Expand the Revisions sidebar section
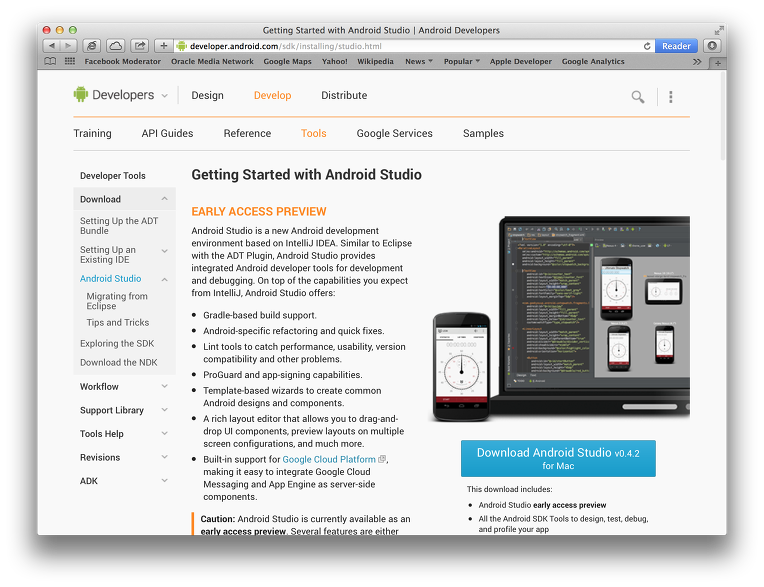Image resolution: width=764 pixels, height=587 pixels. (165, 457)
